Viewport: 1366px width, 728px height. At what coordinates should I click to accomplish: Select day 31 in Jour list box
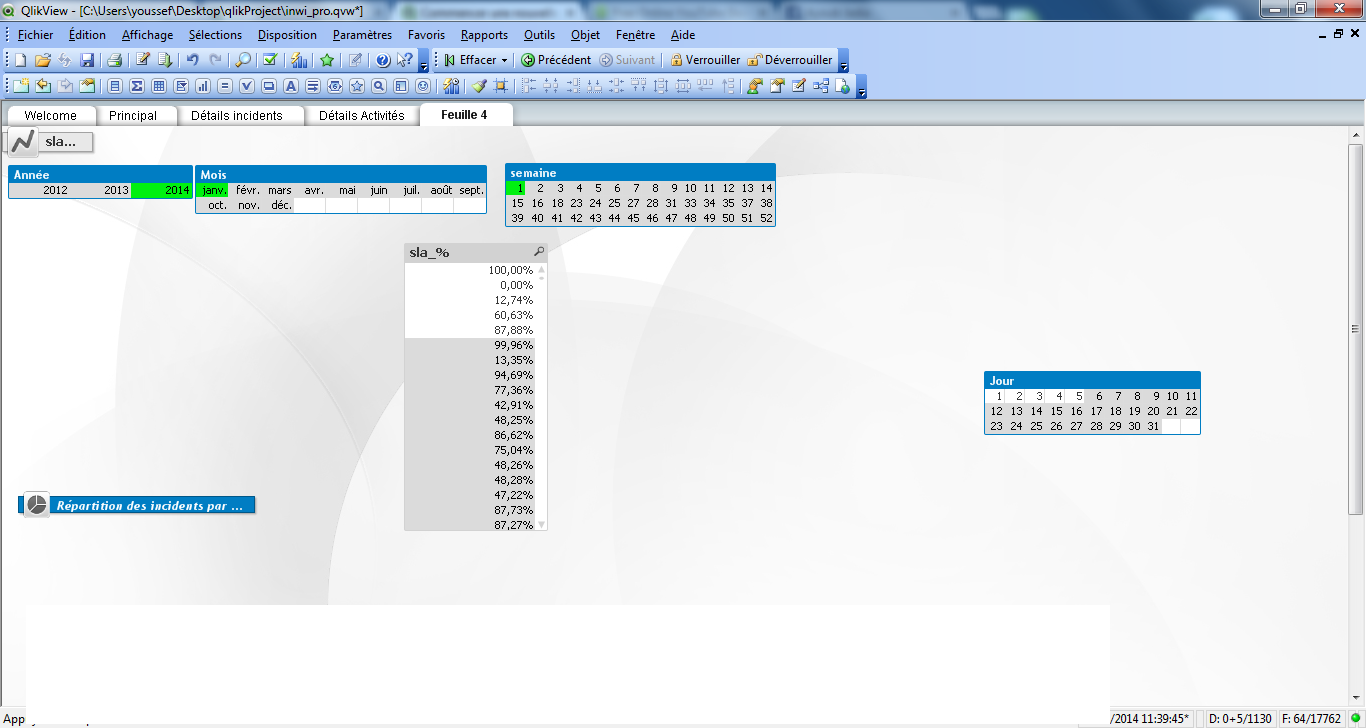point(1153,426)
